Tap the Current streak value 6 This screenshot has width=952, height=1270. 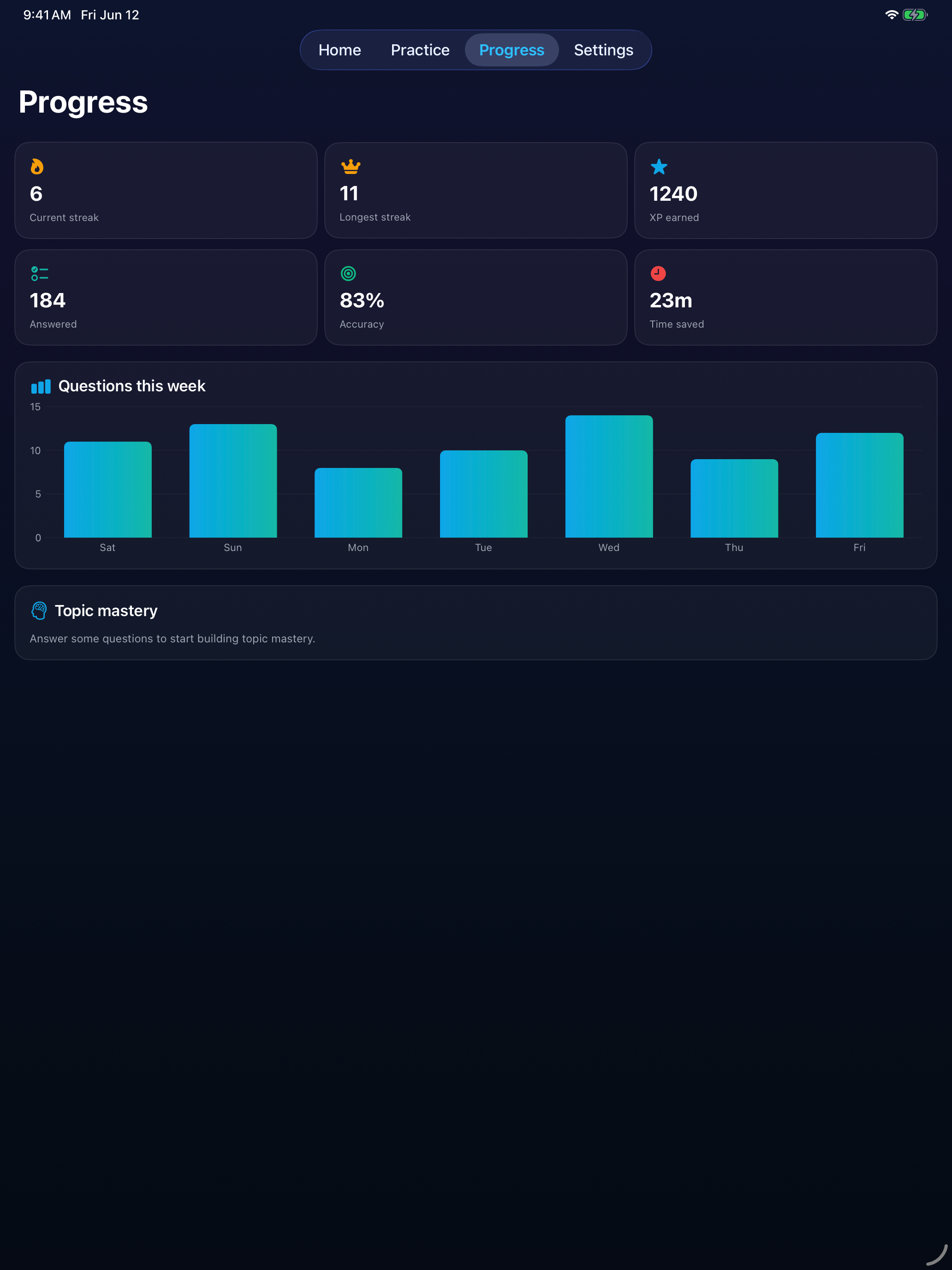(x=36, y=193)
